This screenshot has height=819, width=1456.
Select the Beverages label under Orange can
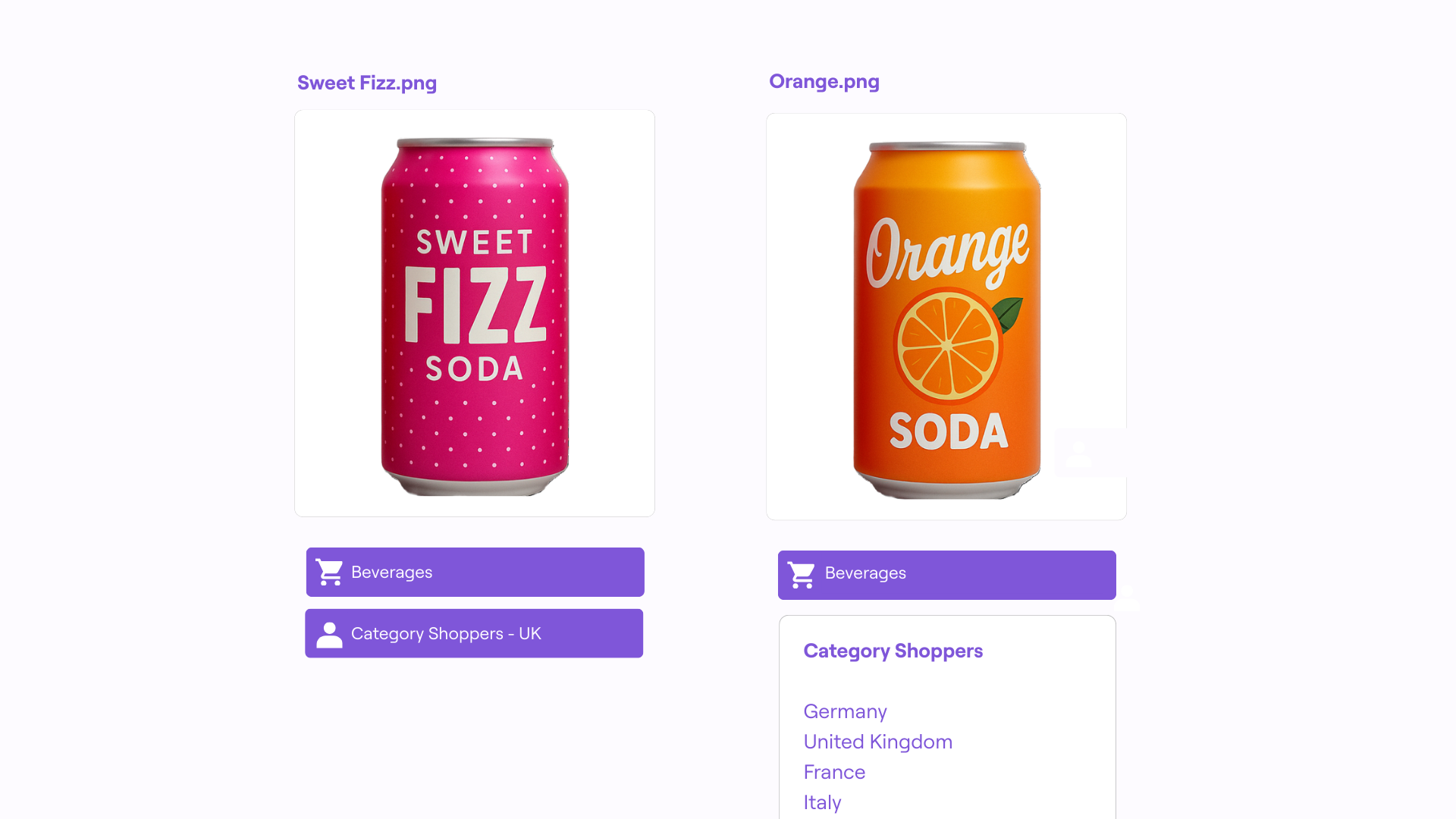pyautogui.click(x=865, y=573)
